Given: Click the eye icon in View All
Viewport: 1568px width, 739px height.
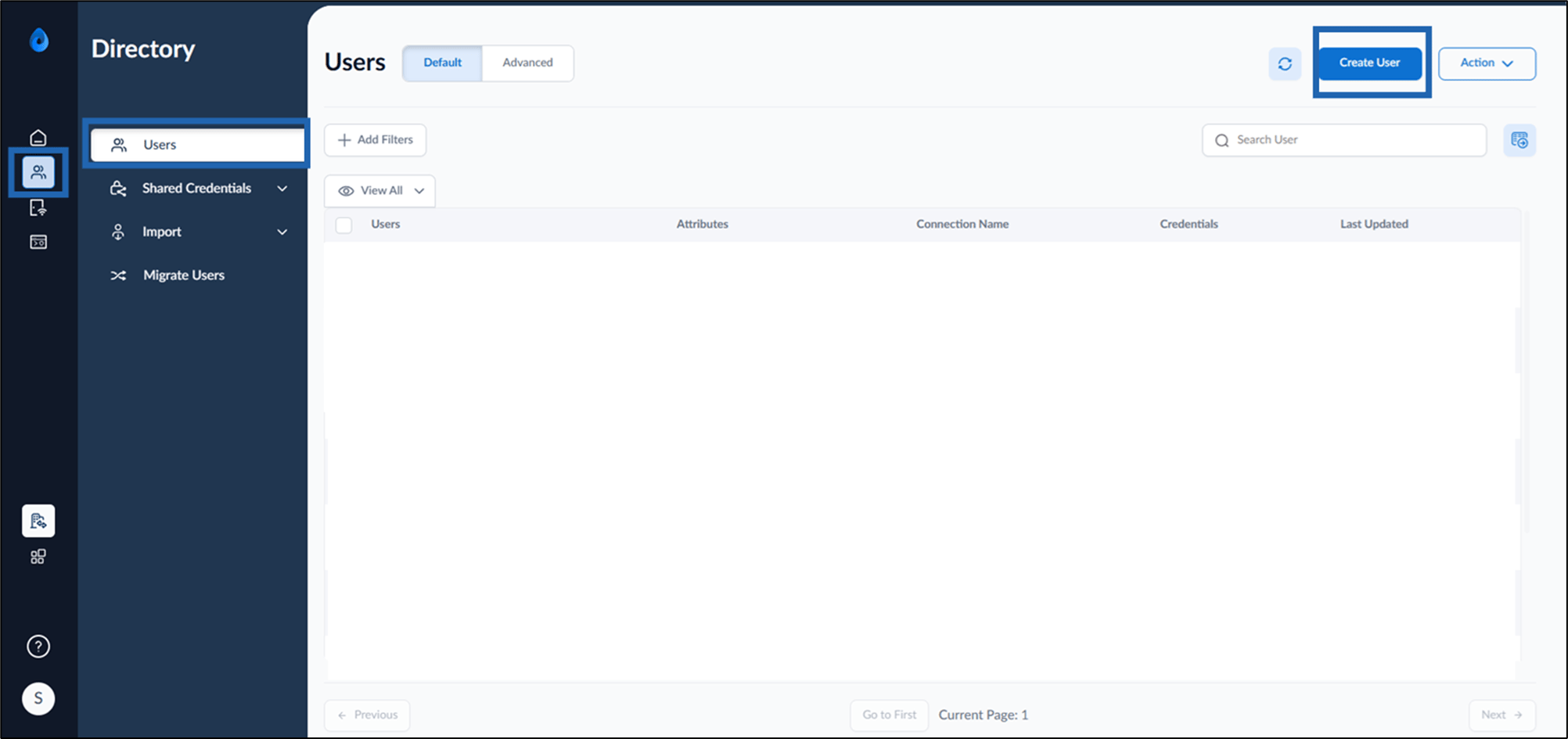Looking at the screenshot, I should [x=346, y=191].
